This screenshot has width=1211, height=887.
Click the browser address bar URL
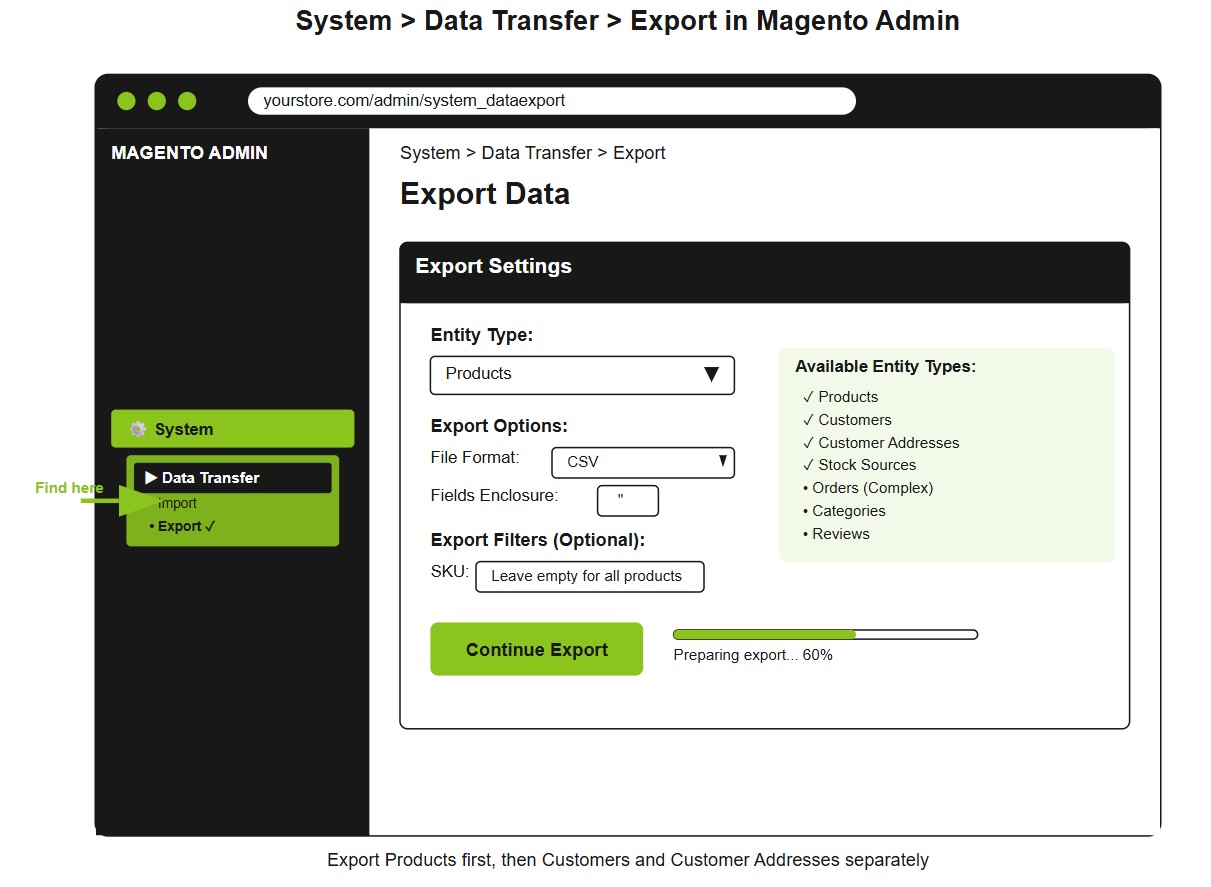[552, 101]
